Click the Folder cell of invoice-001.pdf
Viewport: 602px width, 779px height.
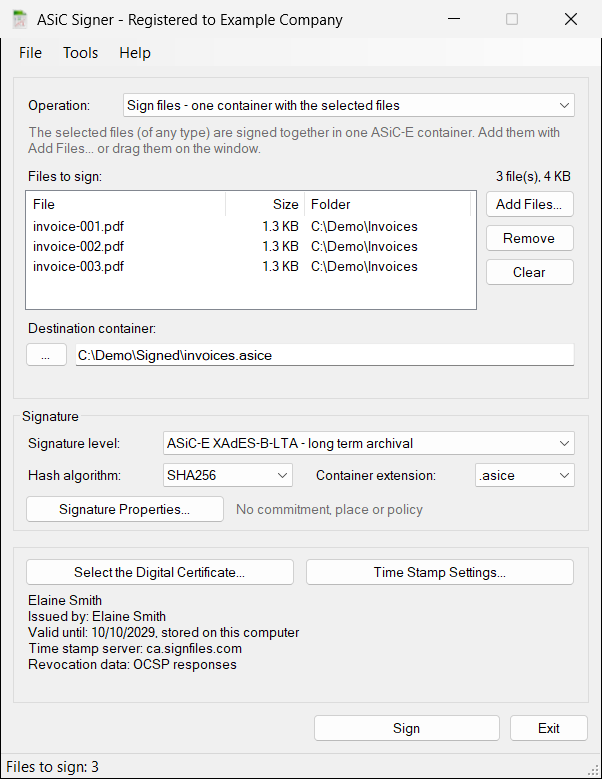(x=364, y=227)
